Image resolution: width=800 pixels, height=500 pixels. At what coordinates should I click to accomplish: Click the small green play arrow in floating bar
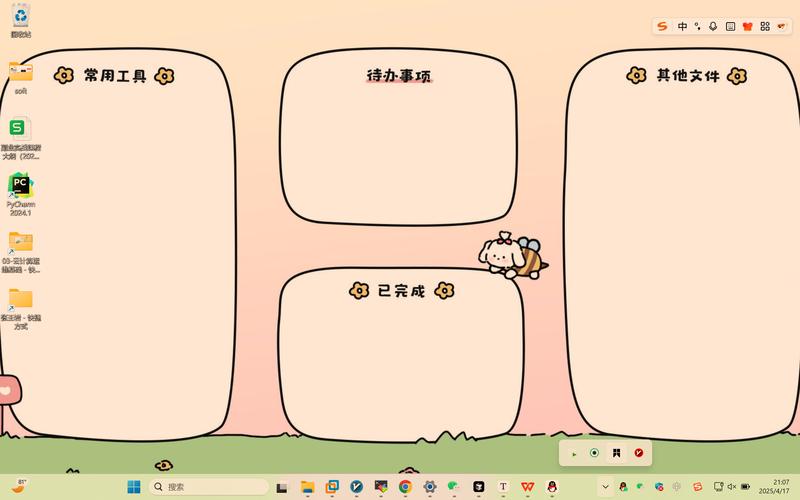click(x=574, y=454)
